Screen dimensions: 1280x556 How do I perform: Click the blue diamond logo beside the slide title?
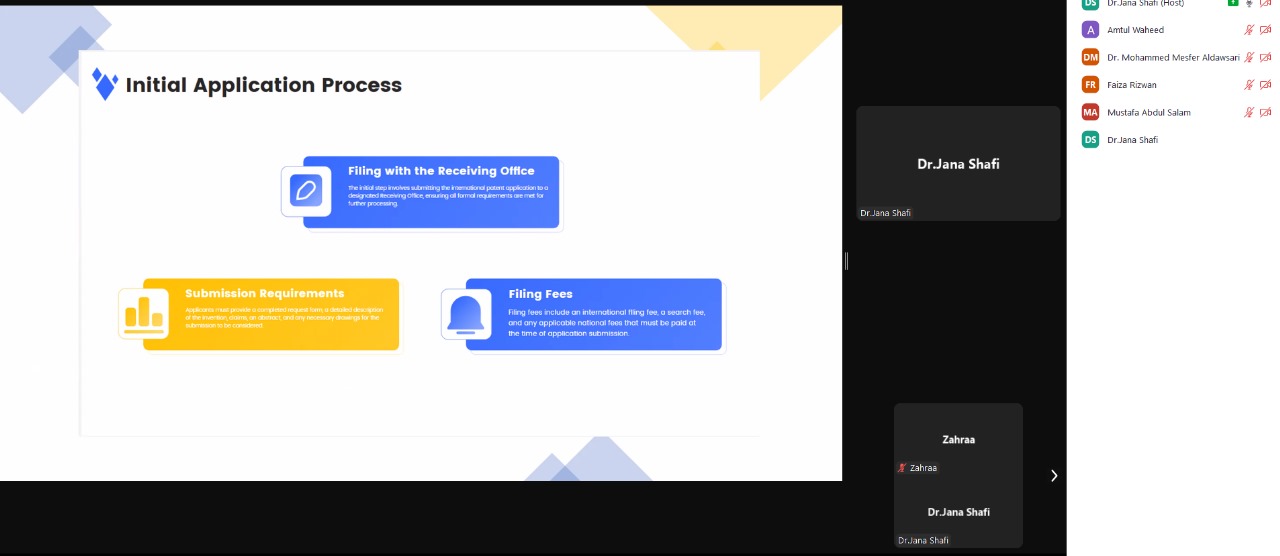(104, 84)
